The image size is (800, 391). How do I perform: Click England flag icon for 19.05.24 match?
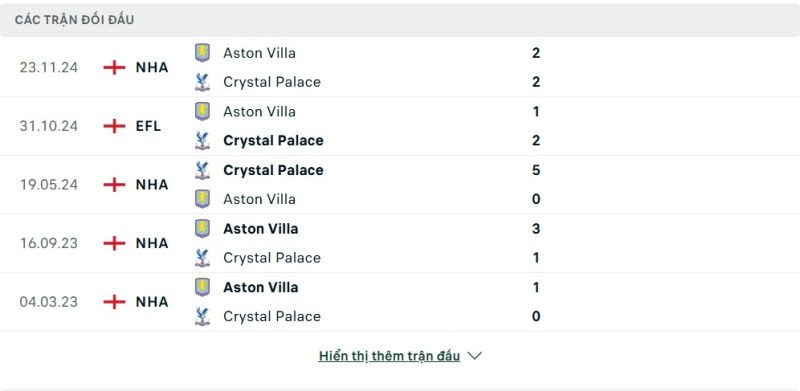(x=114, y=184)
